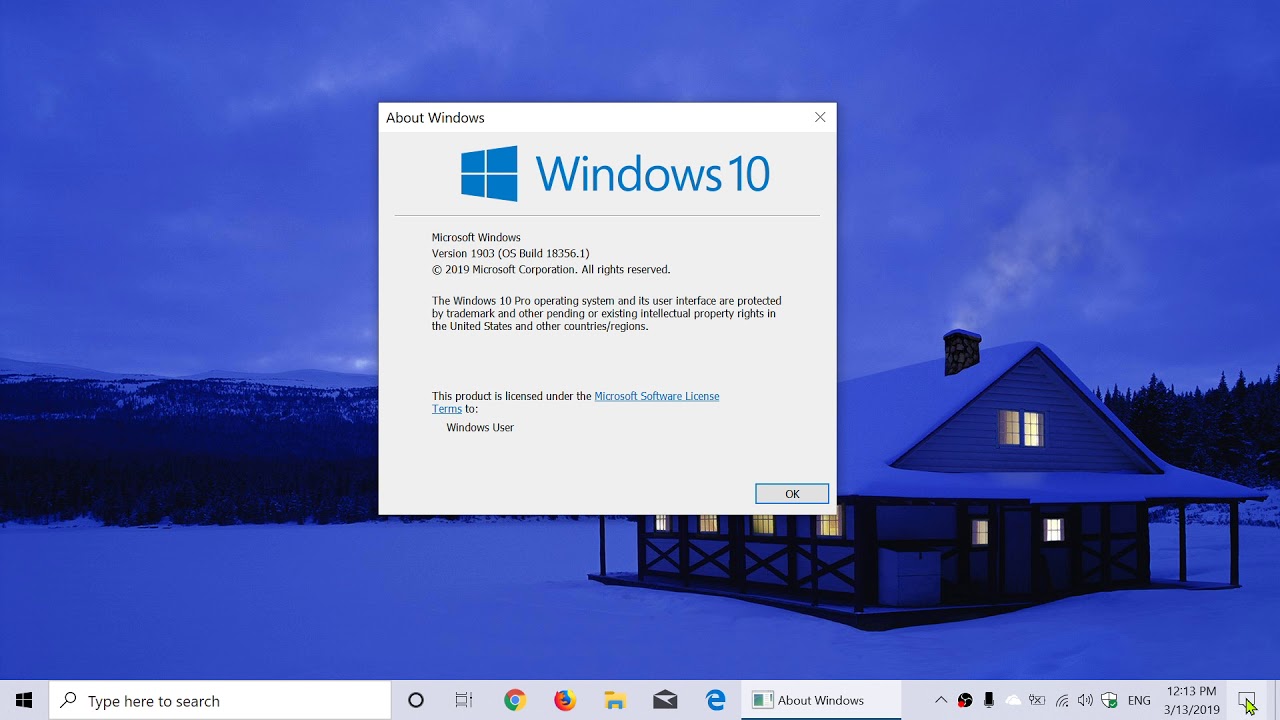Open the Action Center notification icon

1247,700
